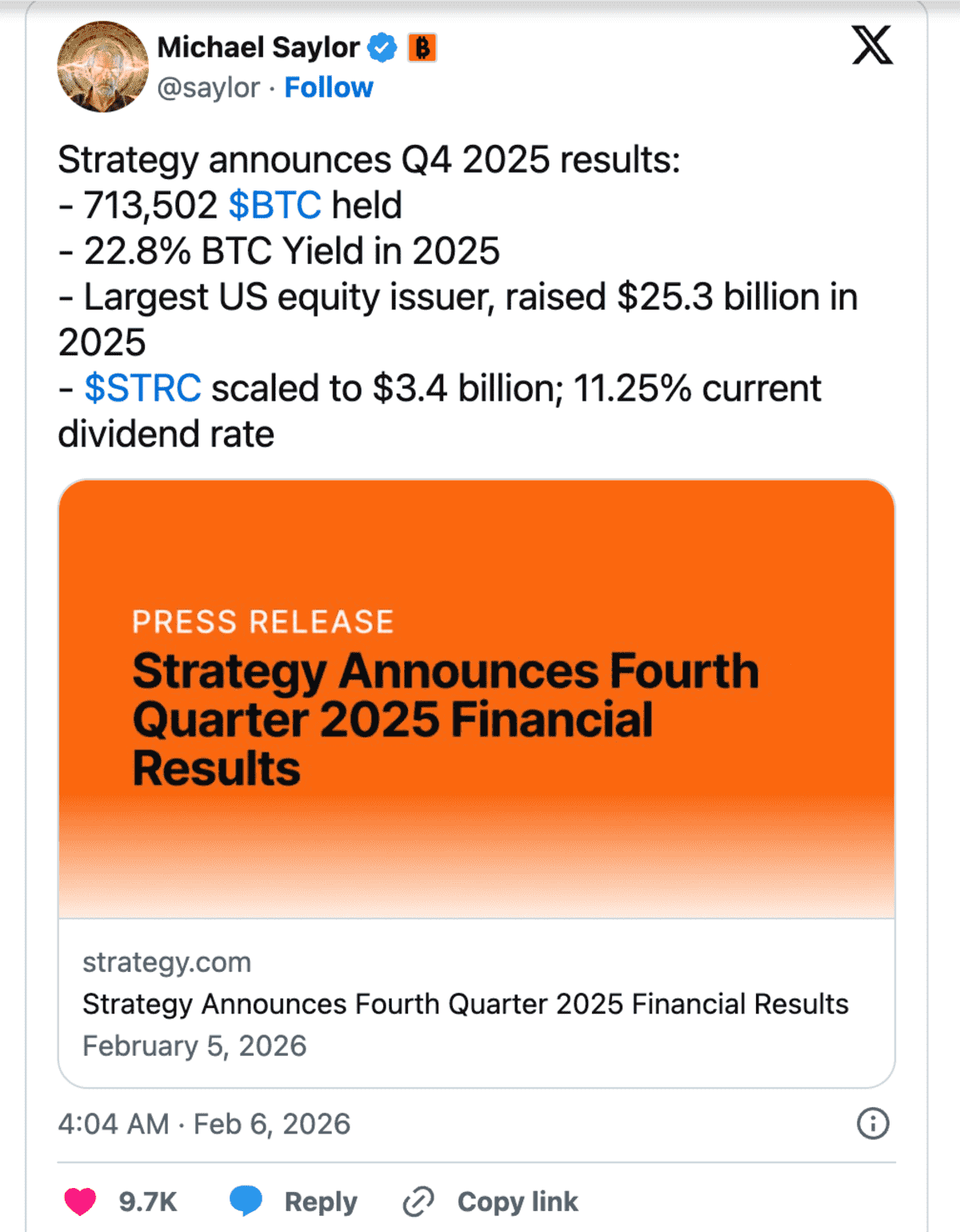Open the $STRC cashtag link
The height and width of the screenshot is (1232, 960).
(142, 389)
